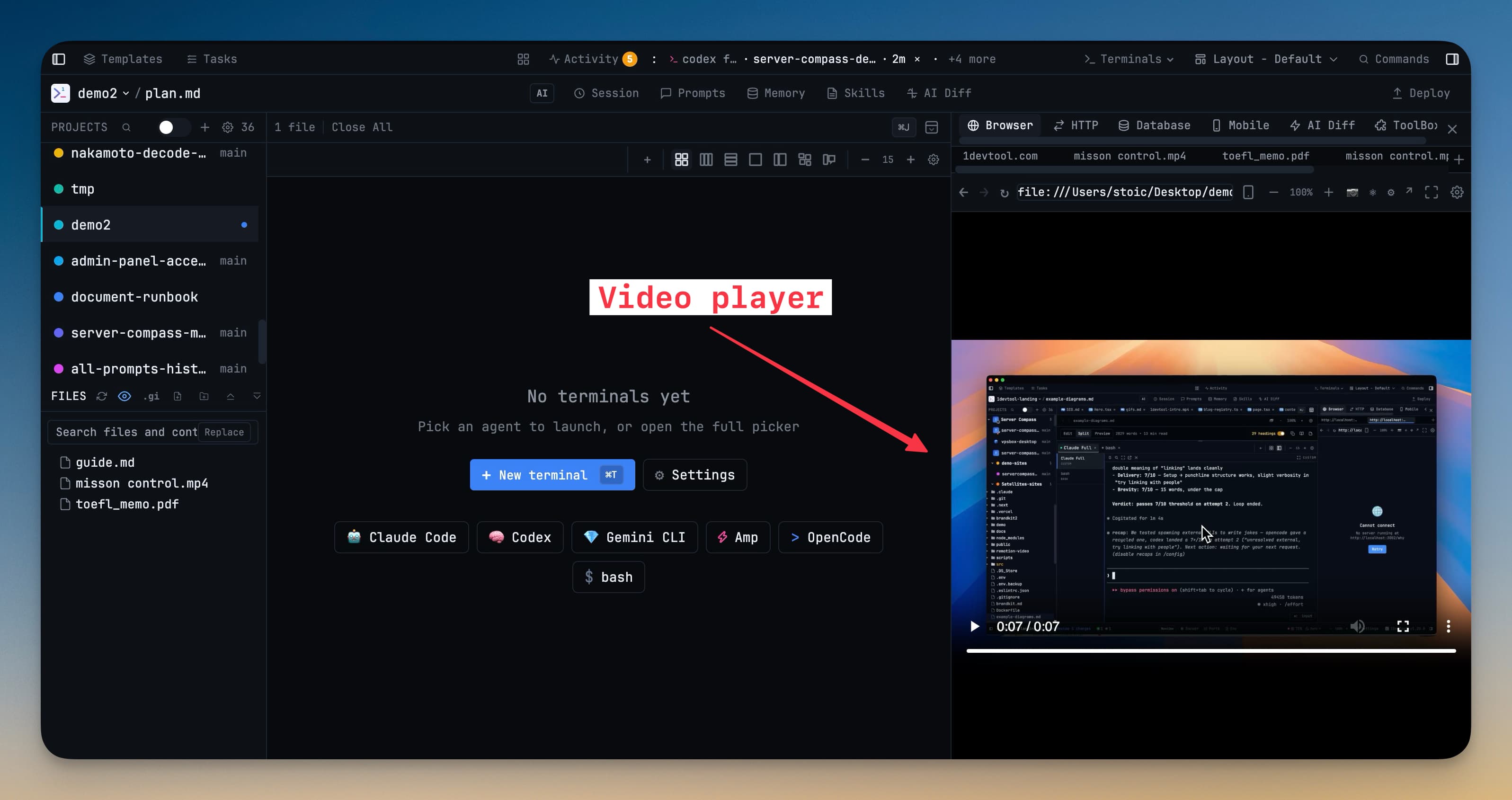This screenshot has height=800, width=1512.
Task: Open the Prompts tab
Action: point(693,93)
